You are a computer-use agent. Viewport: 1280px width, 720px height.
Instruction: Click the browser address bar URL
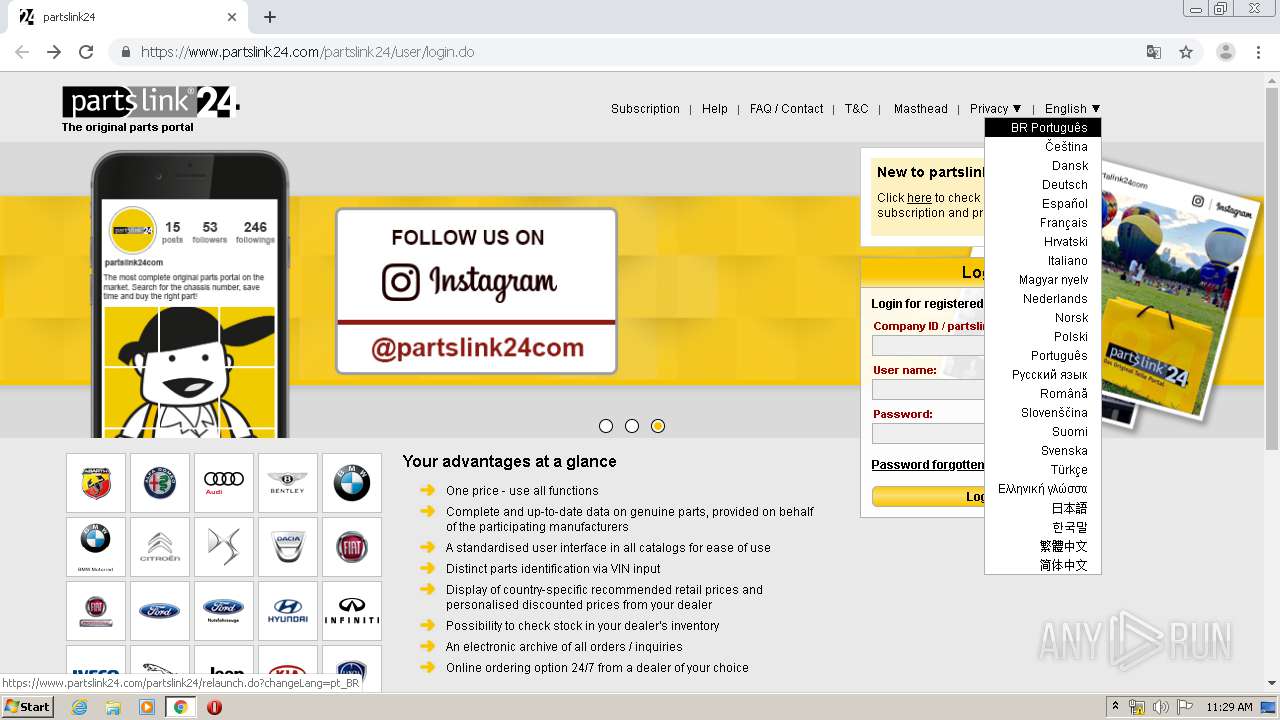(x=307, y=52)
